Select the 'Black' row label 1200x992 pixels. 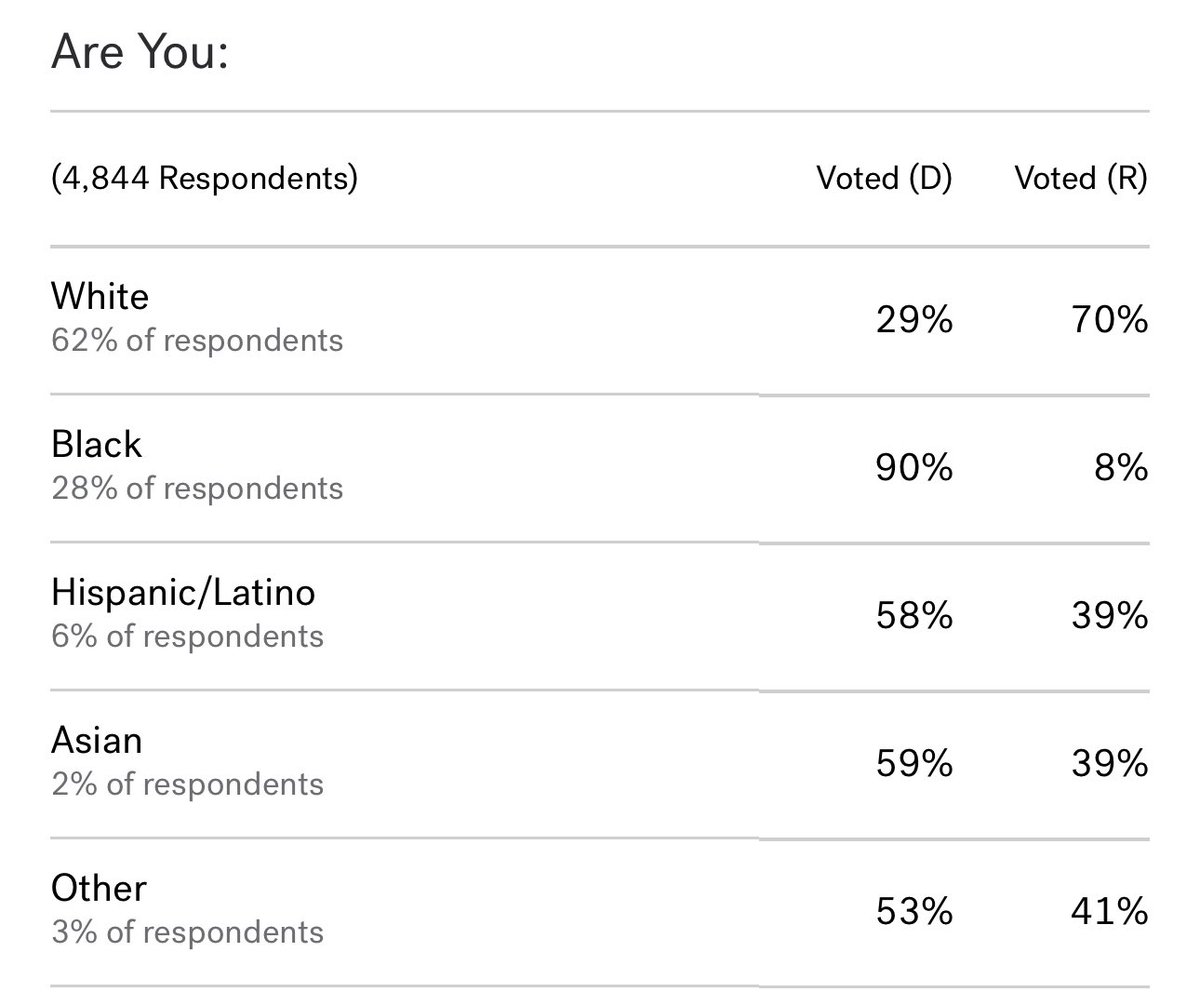pyautogui.click(x=97, y=444)
